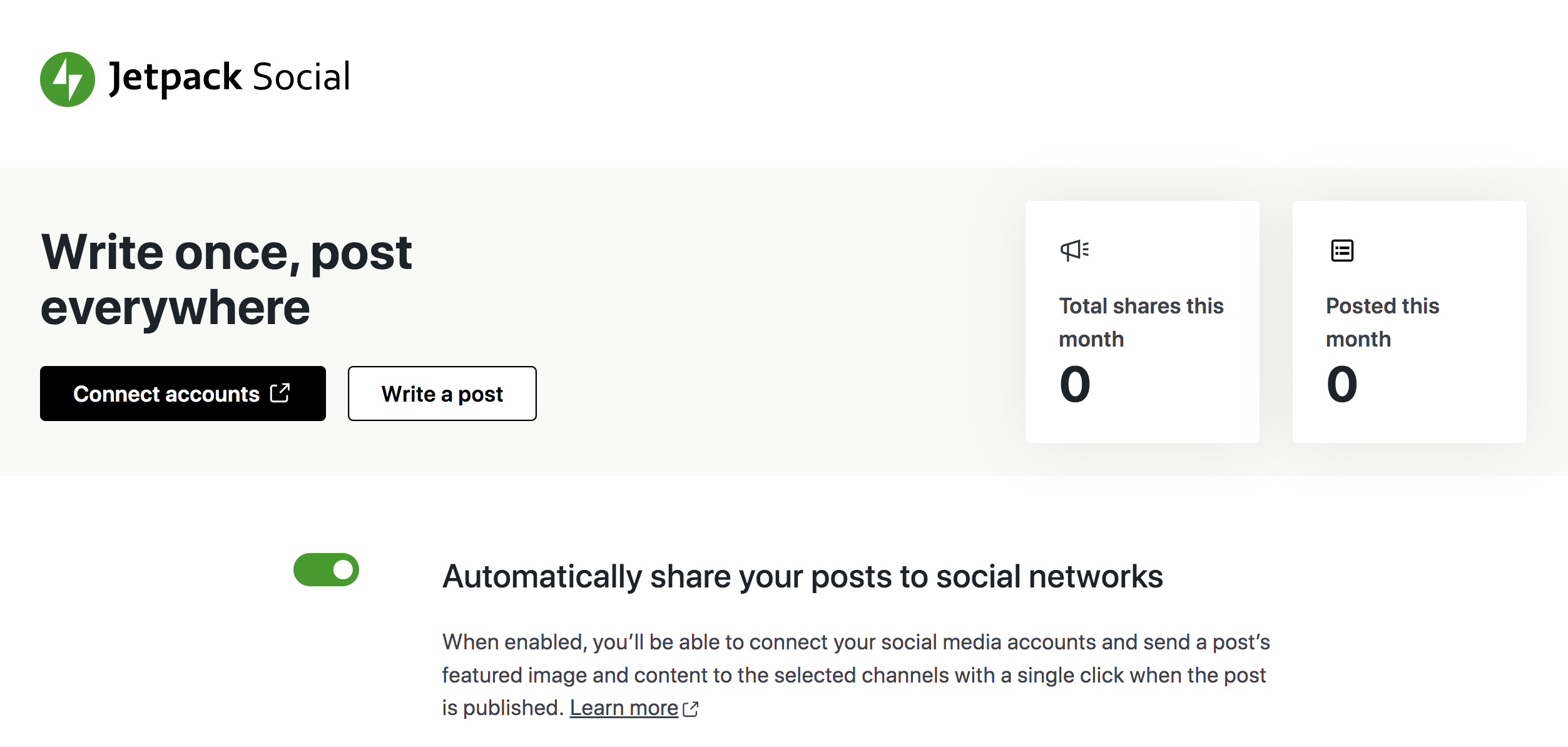Open the Connect accounts page

183,394
